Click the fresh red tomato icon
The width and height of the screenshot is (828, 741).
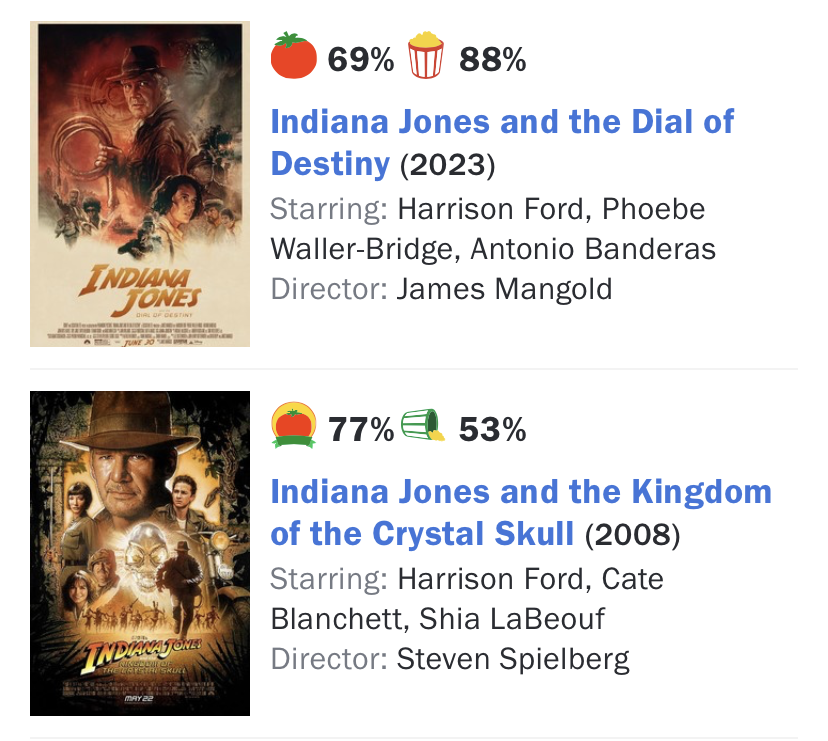pyautogui.click(x=294, y=58)
